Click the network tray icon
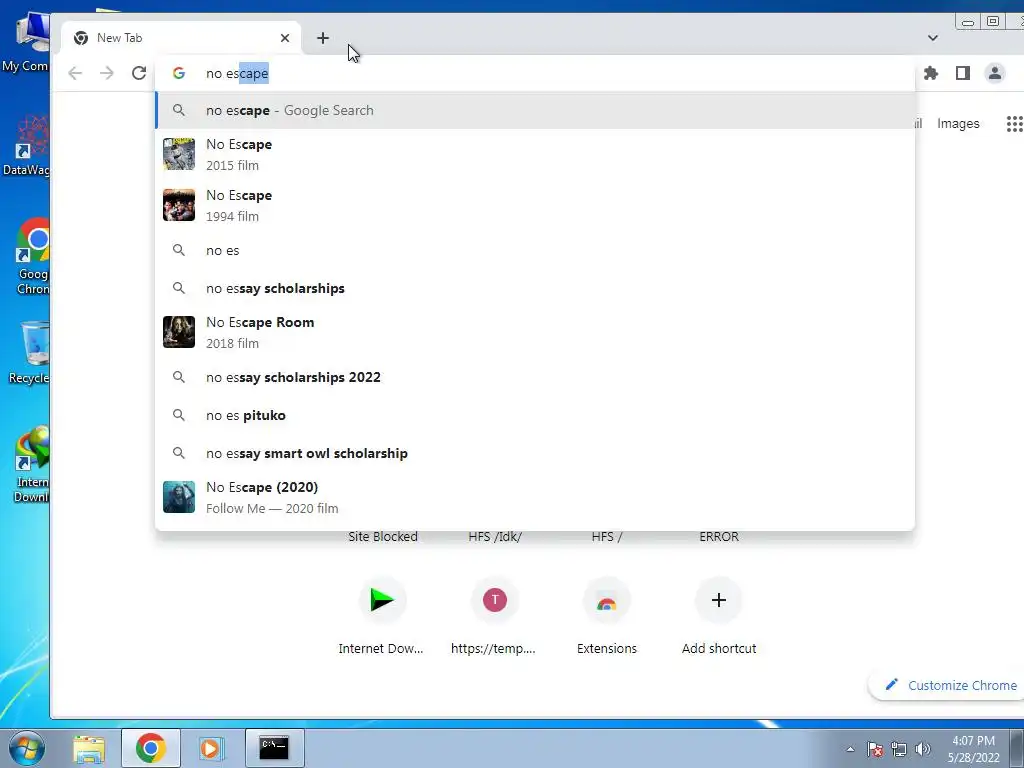Viewport: 1024px width, 768px height. (899, 749)
